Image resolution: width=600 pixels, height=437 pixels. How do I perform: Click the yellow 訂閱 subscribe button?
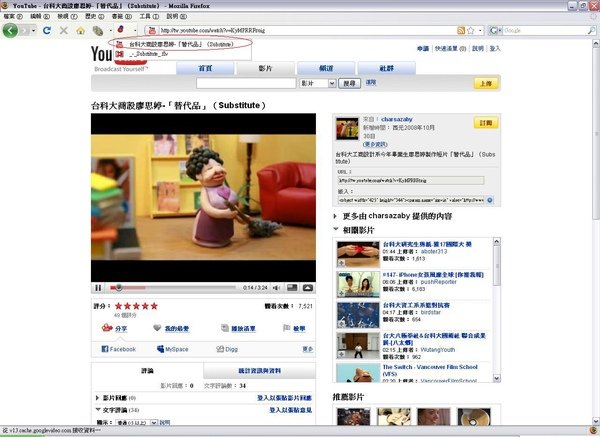pos(486,123)
